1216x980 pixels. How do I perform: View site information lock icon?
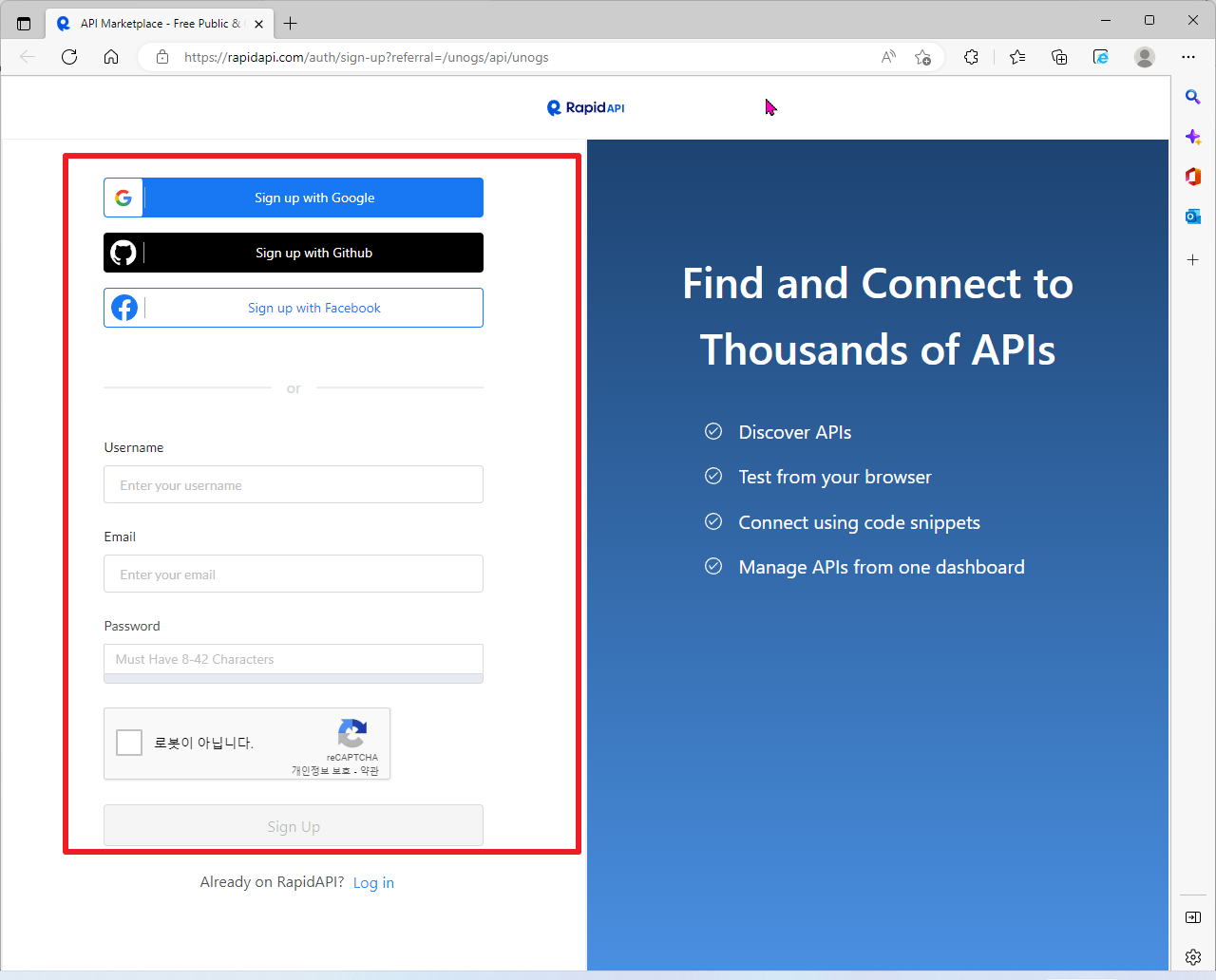coord(162,57)
